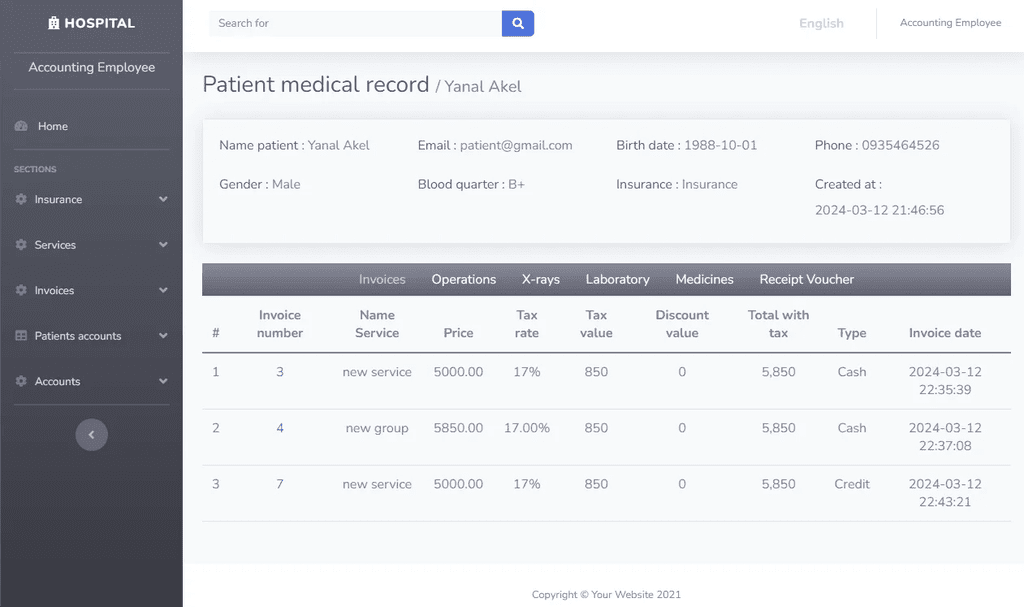The height and width of the screenshot is (607, 1024).
Task: Click the 'Discount value' column header
Action: coord(682,324)
